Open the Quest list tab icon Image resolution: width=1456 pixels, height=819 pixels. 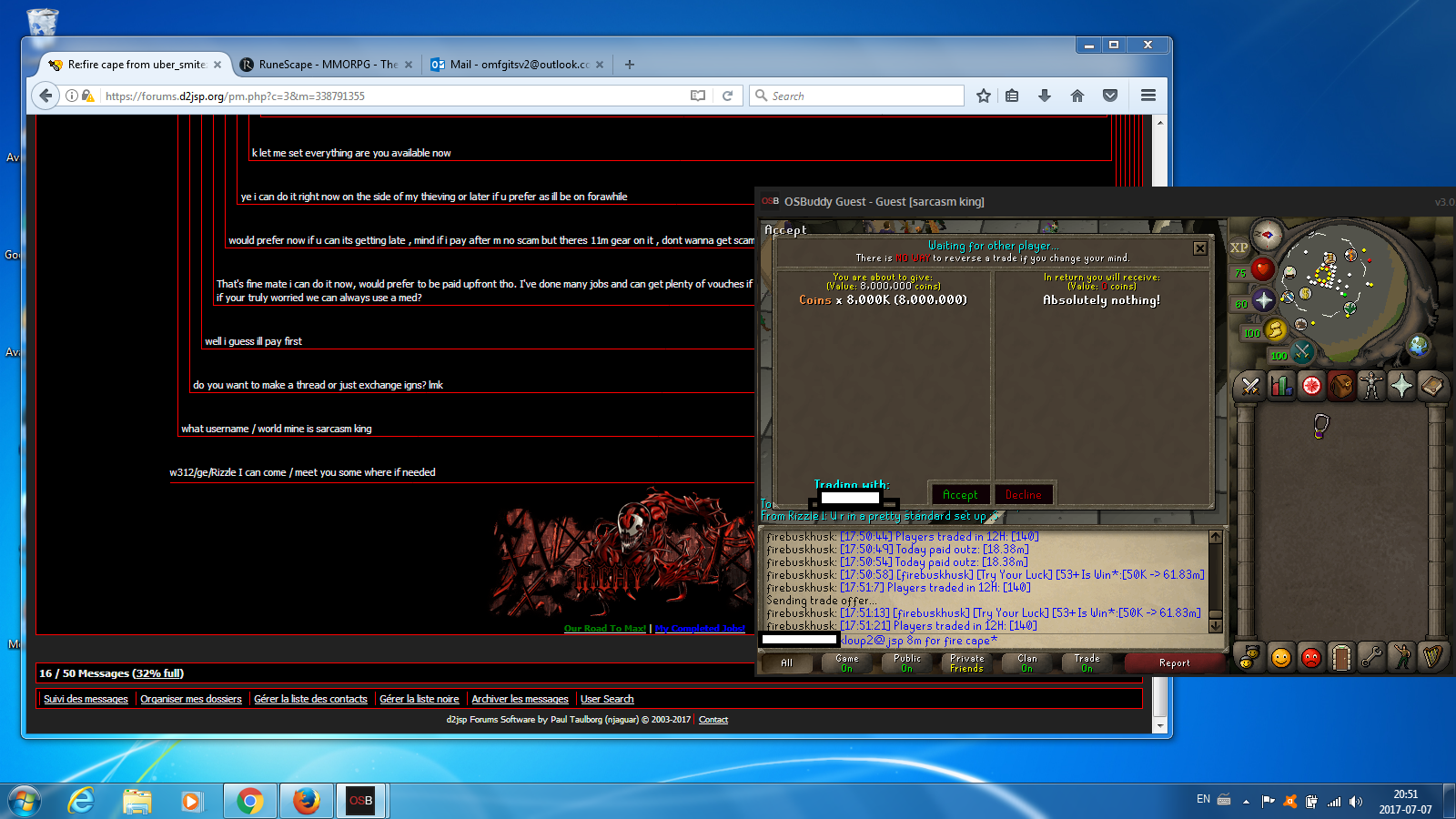(x=1311, y=387)
